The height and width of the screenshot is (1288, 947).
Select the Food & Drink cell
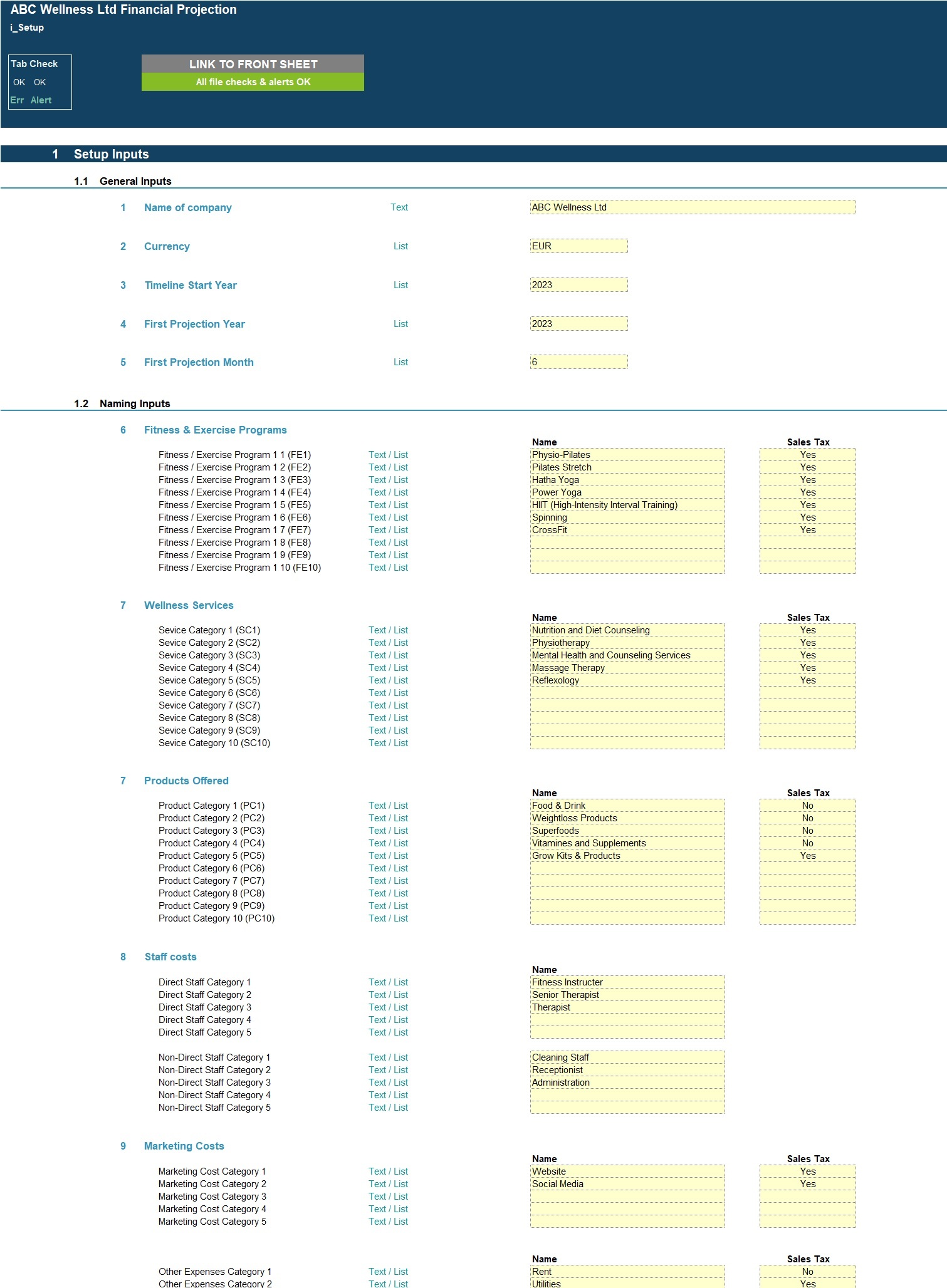(627, 806)
